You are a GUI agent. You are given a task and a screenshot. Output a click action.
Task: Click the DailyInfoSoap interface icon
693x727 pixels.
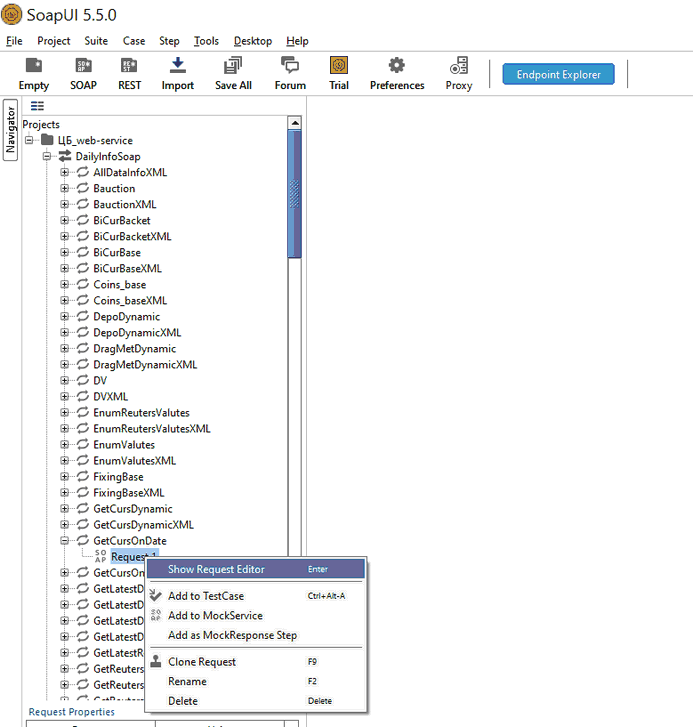(65, 156)
